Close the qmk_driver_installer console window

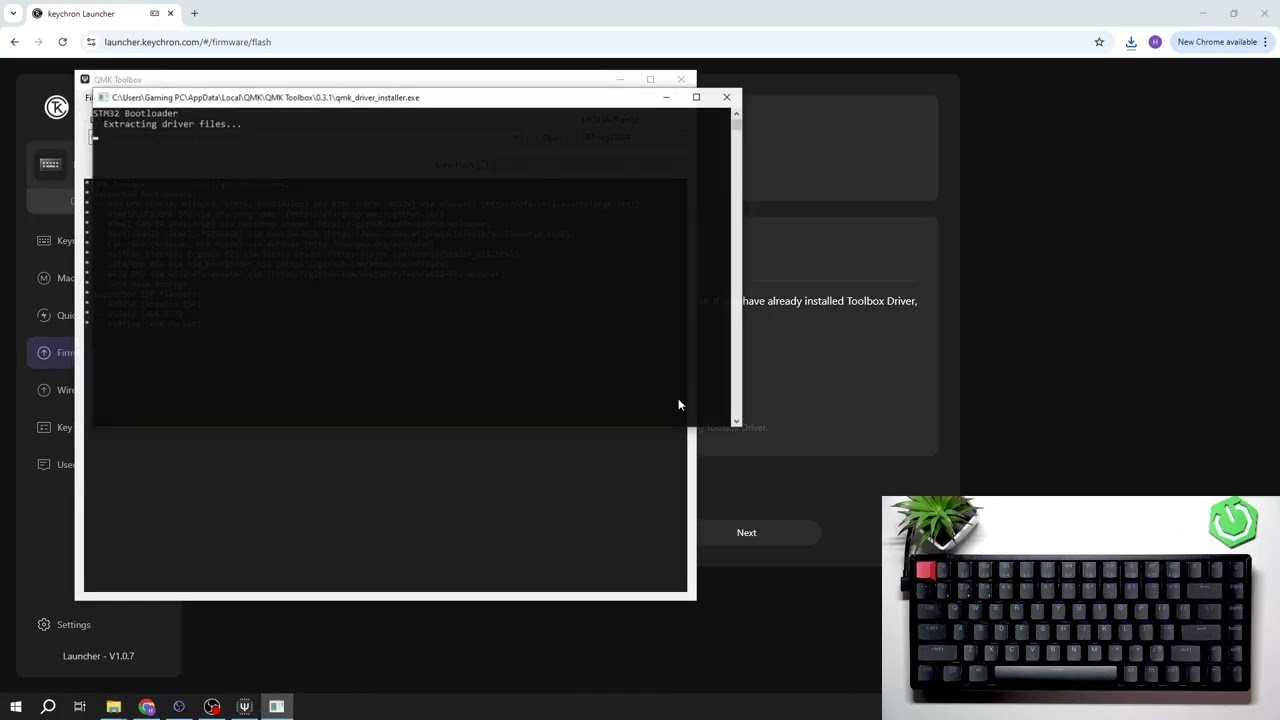click(727, 97)
